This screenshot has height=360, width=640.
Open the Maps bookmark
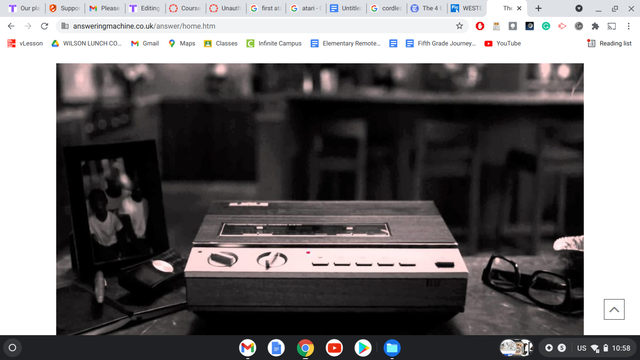click(x=182, y=43)
